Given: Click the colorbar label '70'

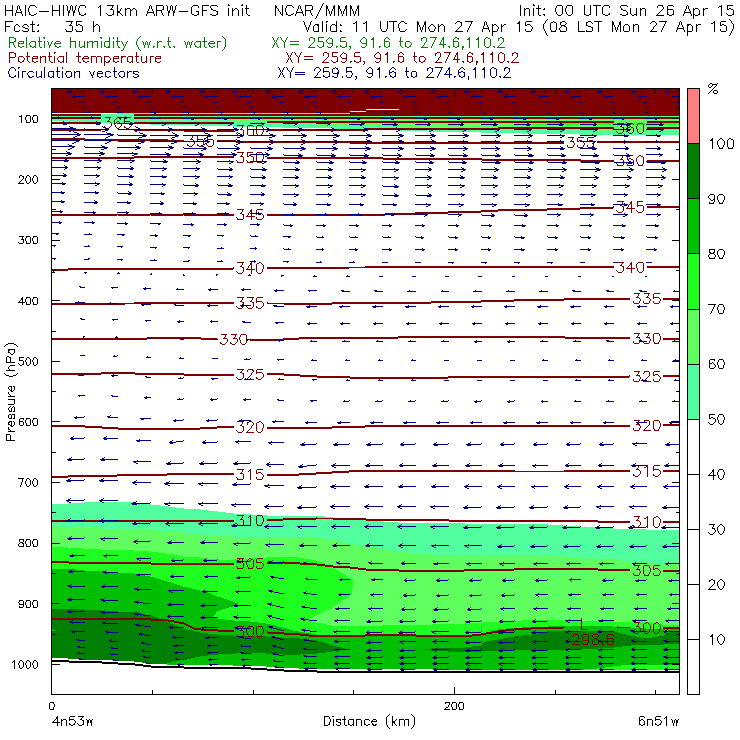Looking at the screenshot, I should click(x=716, y=309).
